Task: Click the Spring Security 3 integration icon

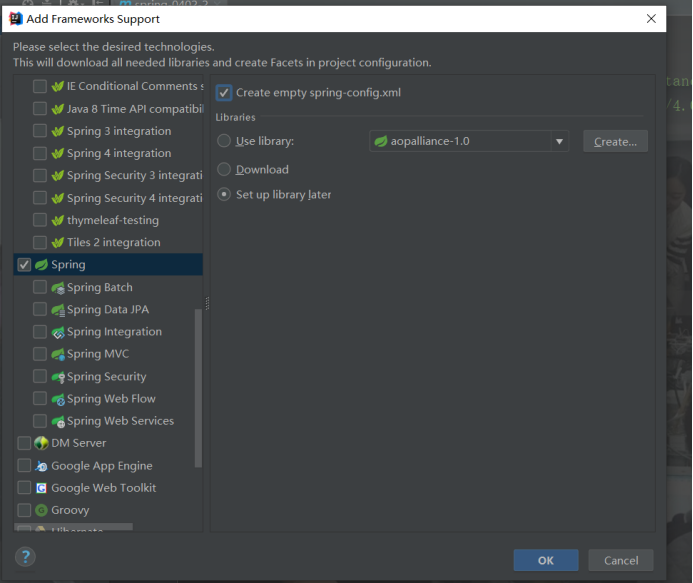Action: click(x=57, y=175)
